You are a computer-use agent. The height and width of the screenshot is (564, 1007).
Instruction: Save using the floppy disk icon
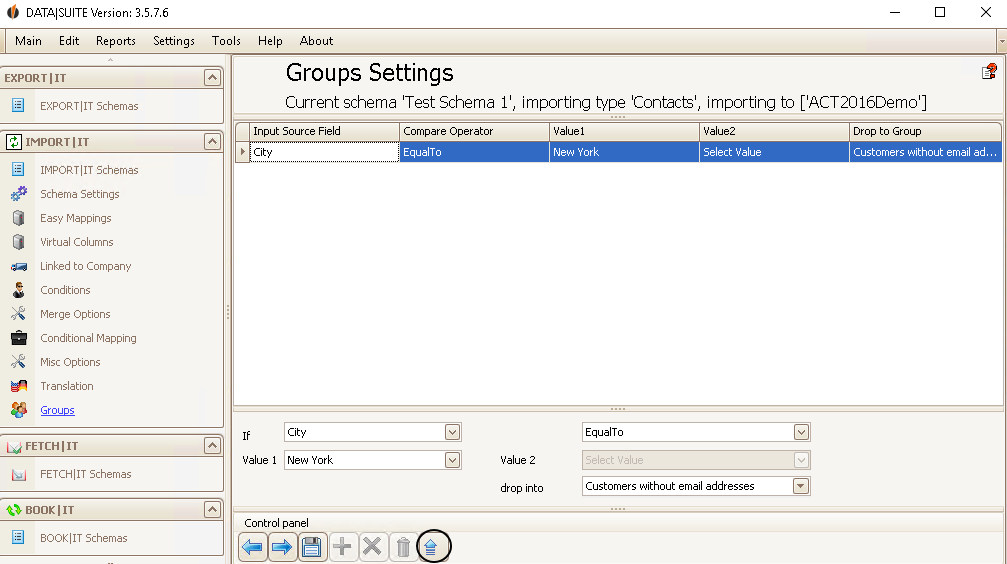312,547
